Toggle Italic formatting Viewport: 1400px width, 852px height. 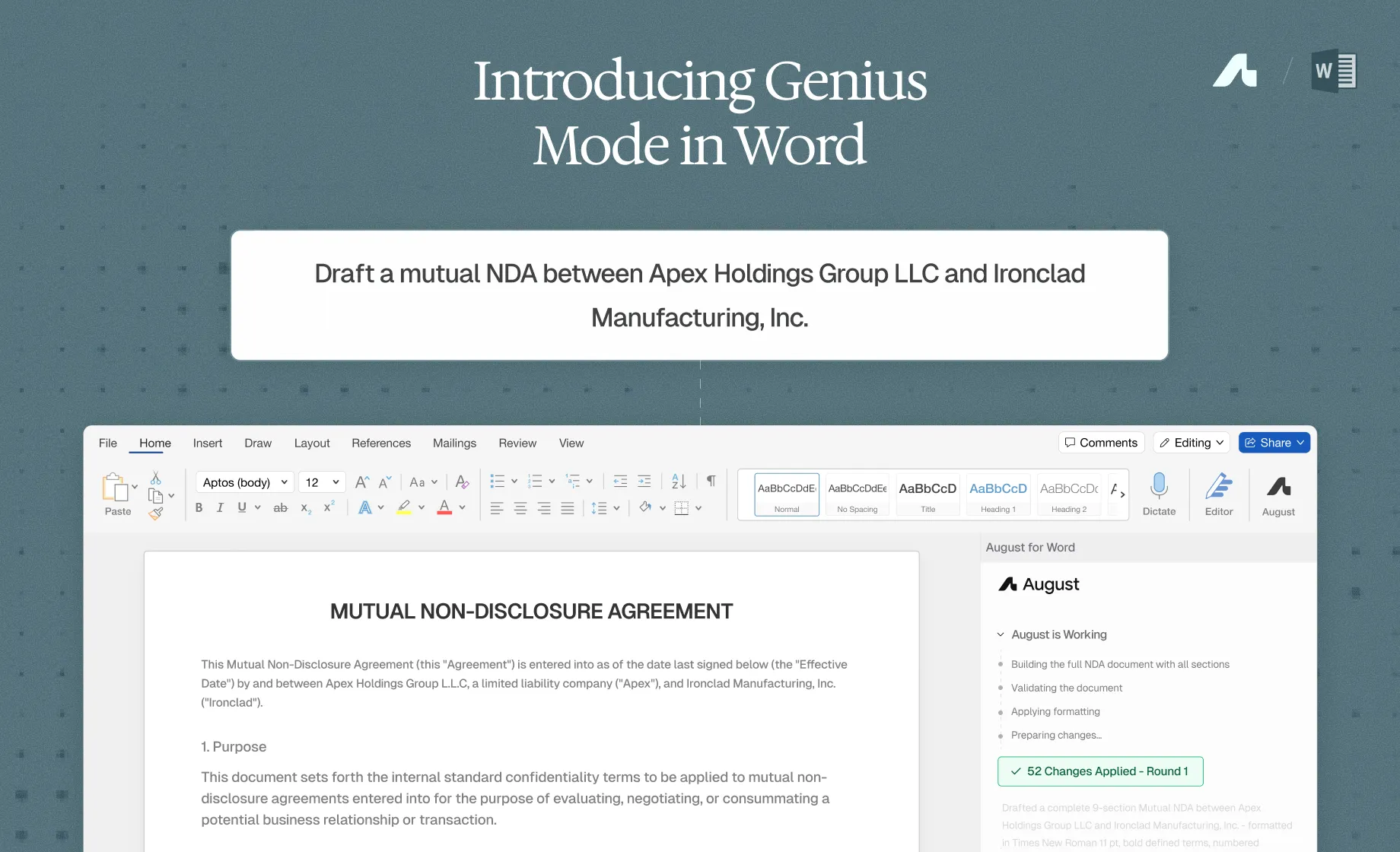click(x=220, y=507)
